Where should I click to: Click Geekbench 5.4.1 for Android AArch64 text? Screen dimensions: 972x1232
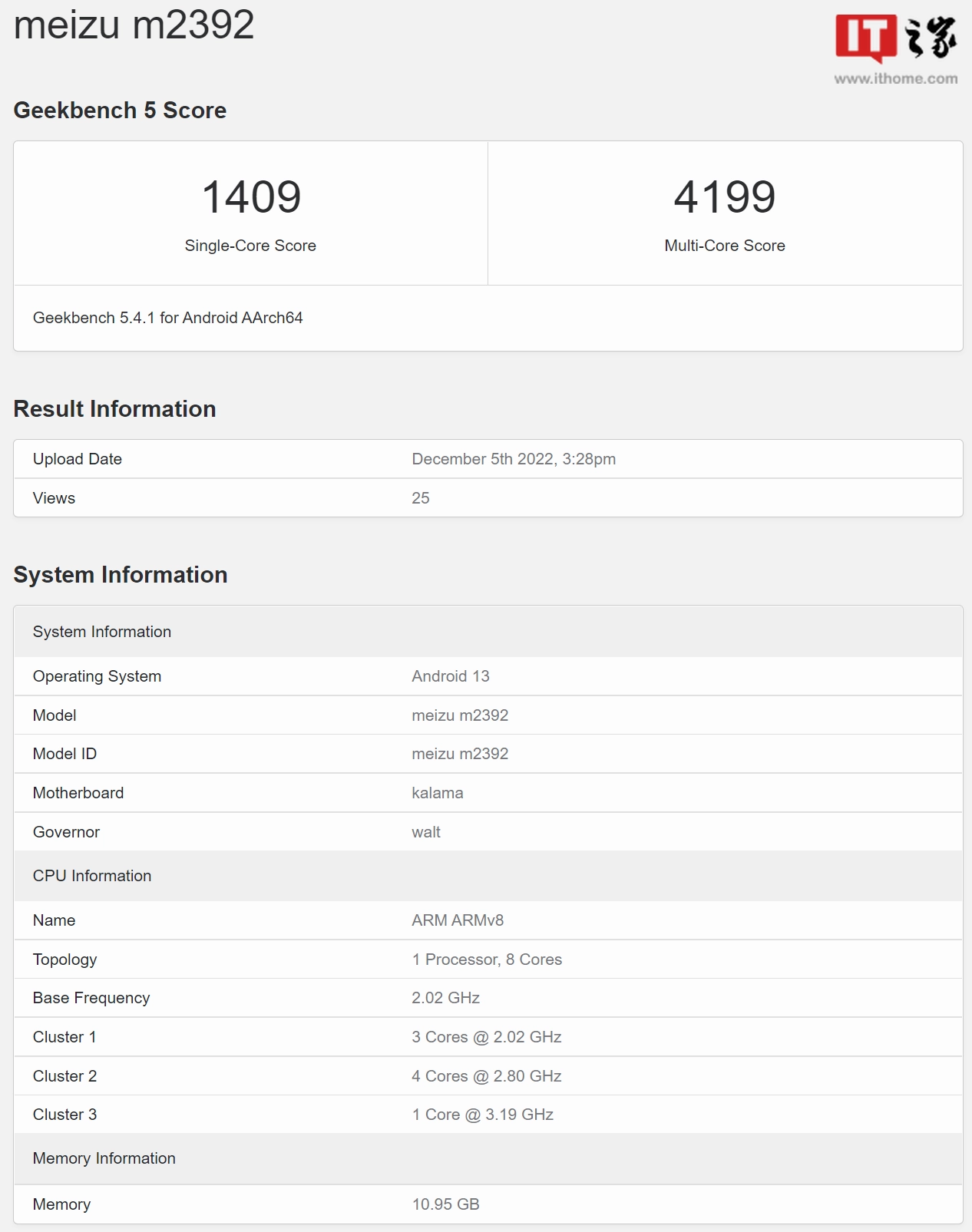click(167, 318)
